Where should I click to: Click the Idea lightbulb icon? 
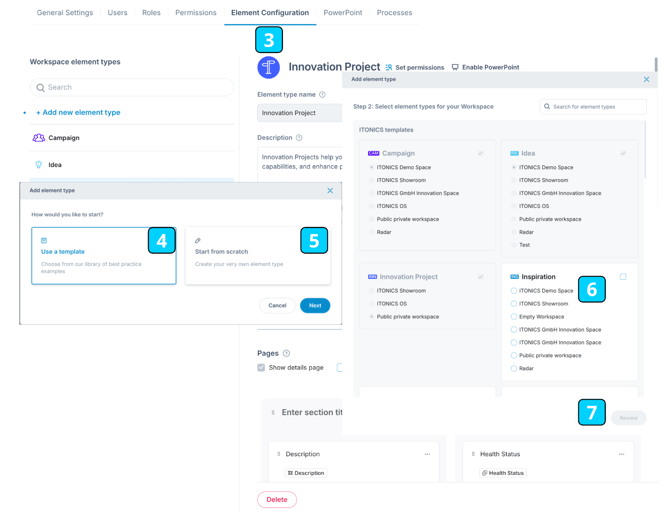tap(38, 164)
